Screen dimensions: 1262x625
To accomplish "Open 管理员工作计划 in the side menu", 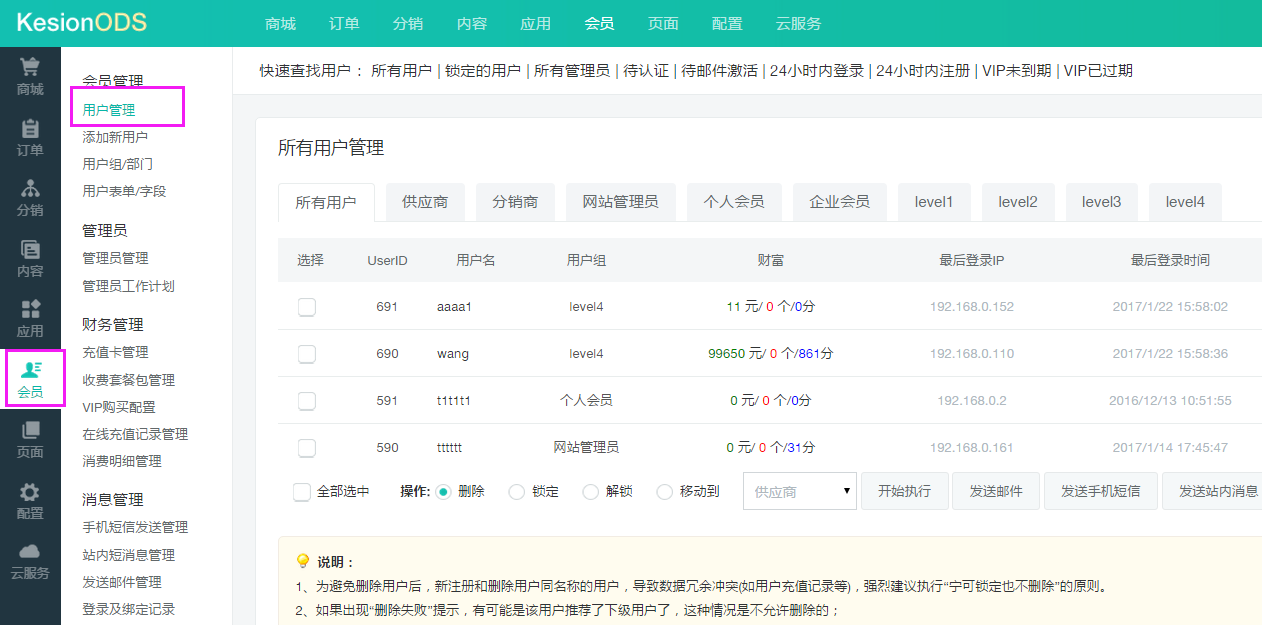I will (x=128, y=286).
